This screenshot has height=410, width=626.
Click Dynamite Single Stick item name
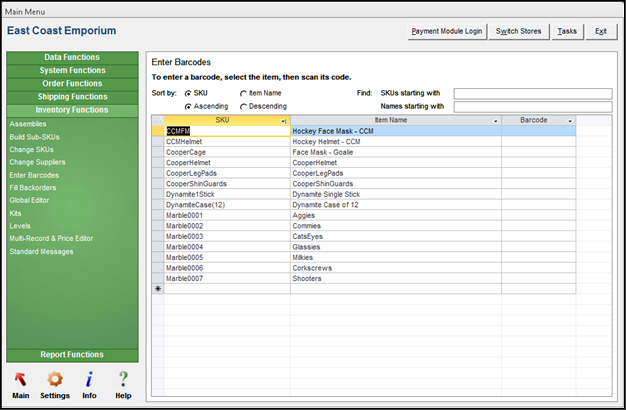pos(326,194)
